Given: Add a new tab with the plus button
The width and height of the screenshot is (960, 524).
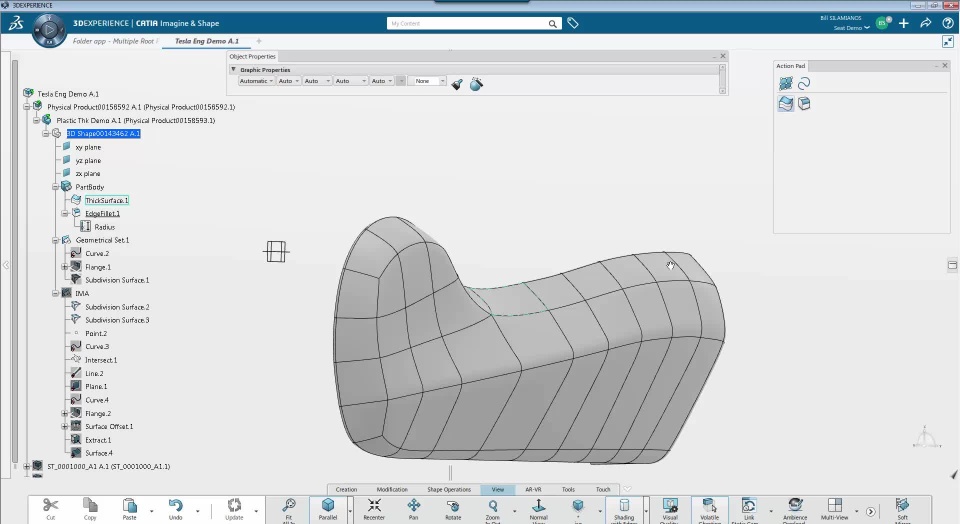Looking at the screenshot, I should (259, 41).
